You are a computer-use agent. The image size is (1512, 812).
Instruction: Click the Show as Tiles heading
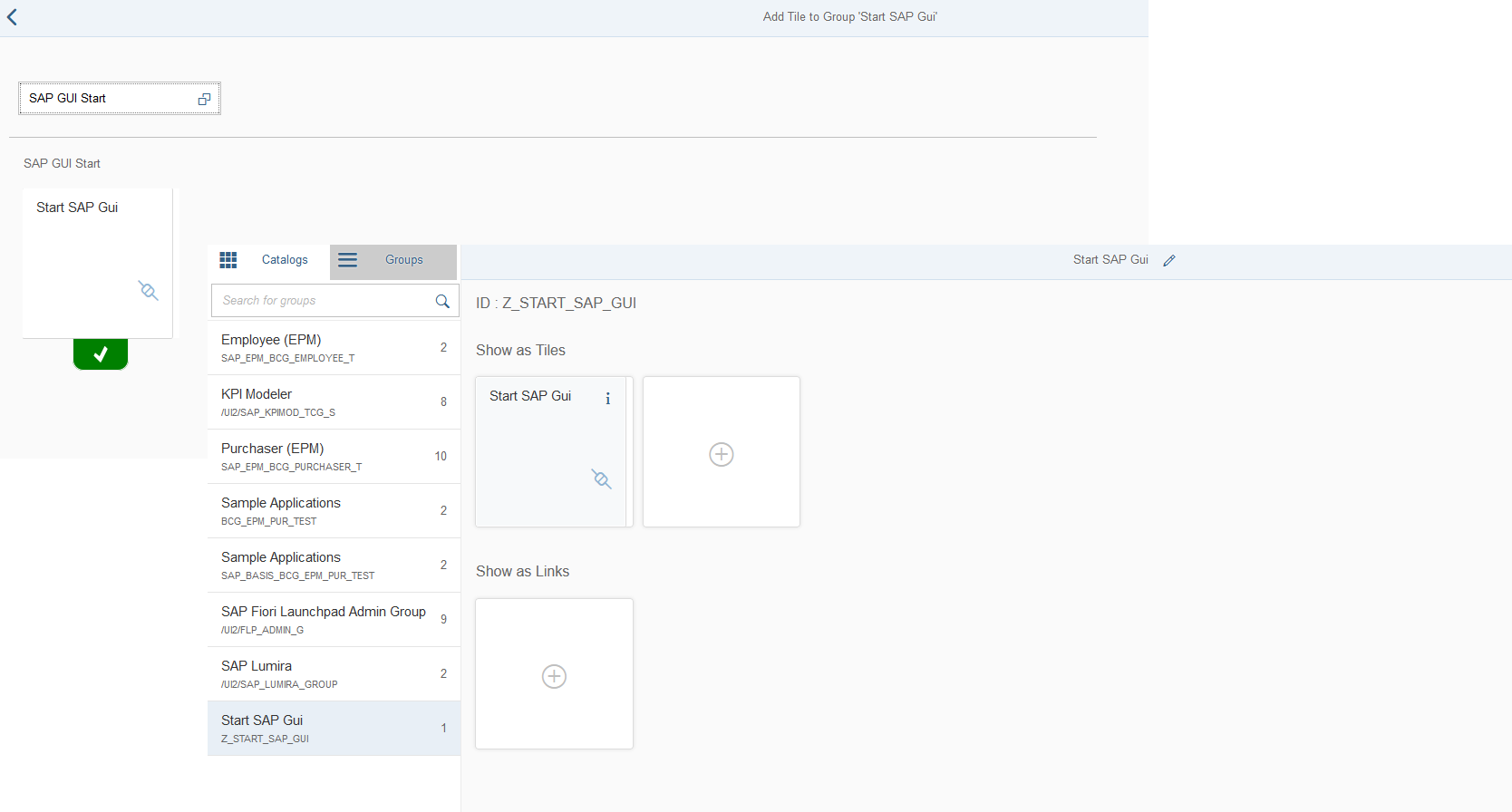(x=520, y=351)
